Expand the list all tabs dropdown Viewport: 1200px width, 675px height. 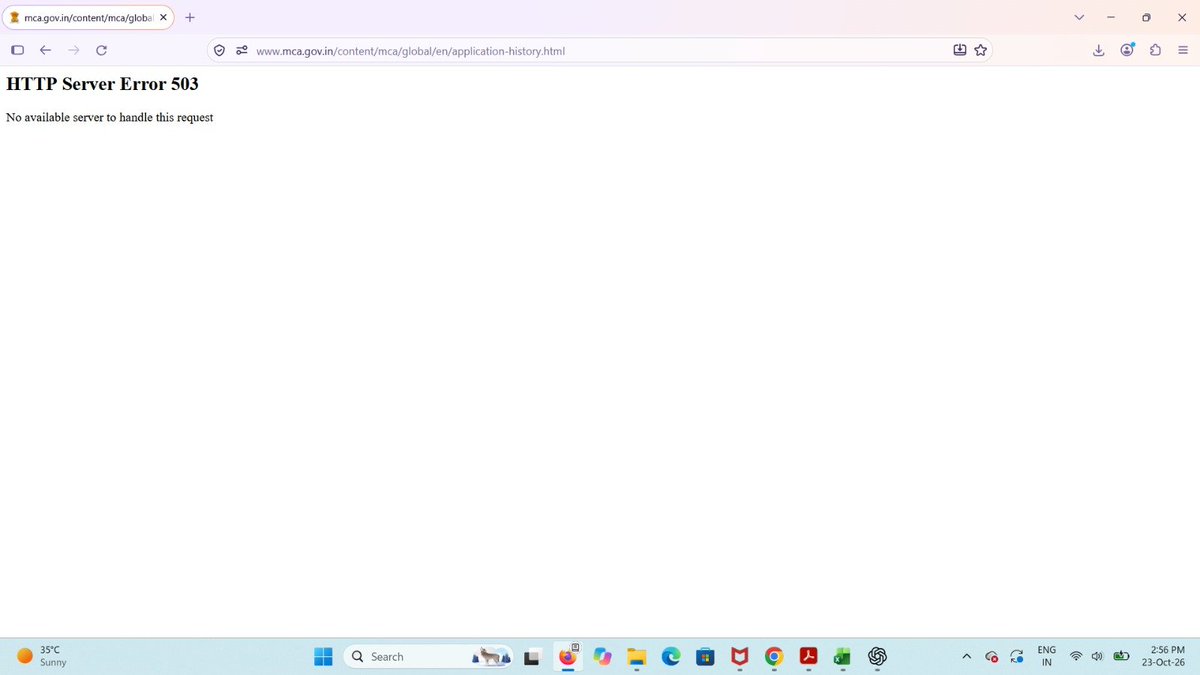point(1078,17)
